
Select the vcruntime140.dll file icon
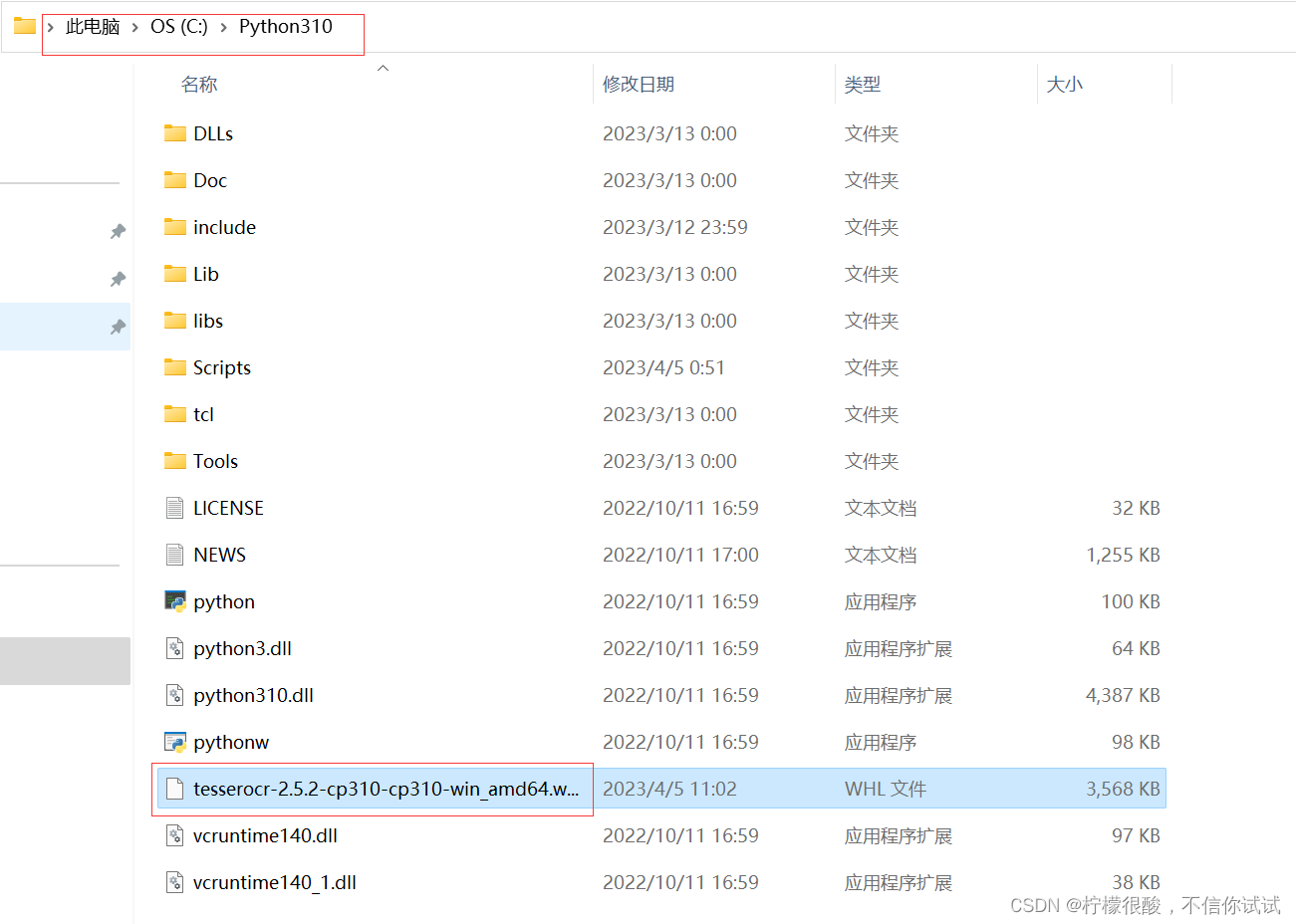point(173,836)
